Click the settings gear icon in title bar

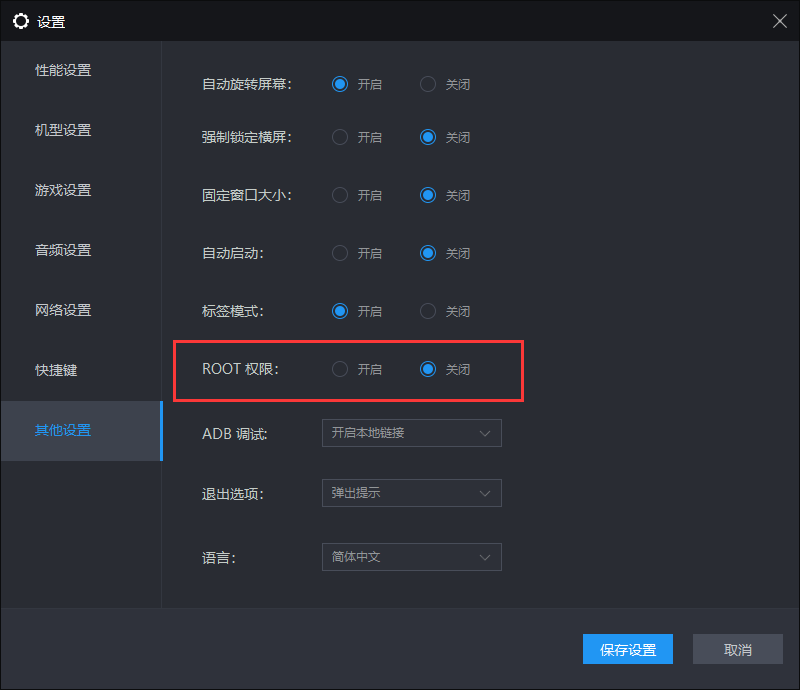click(20, 21)
